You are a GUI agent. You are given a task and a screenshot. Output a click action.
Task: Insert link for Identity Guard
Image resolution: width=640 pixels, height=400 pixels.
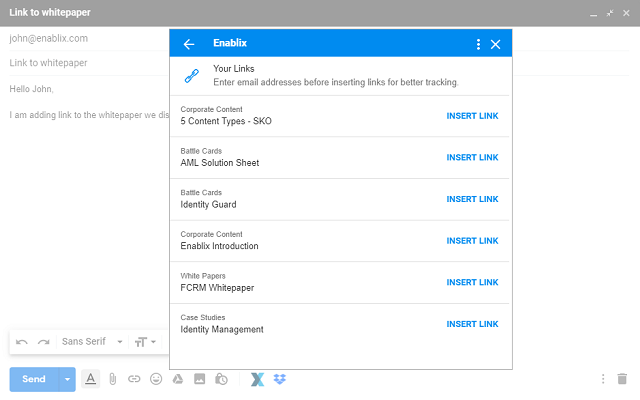coord(472,199)
